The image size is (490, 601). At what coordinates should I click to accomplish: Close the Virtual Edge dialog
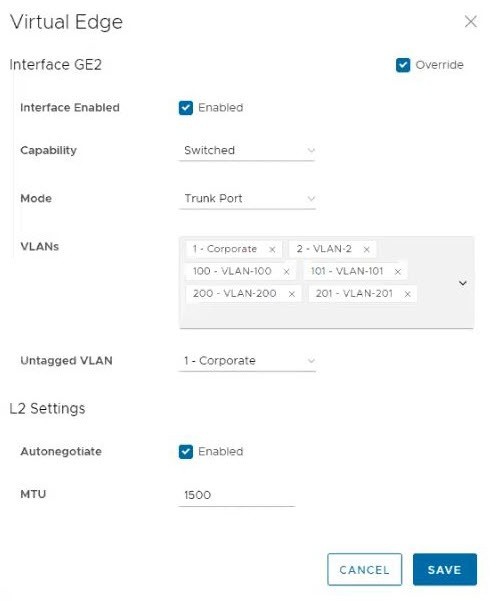click(x=470, y=21)
